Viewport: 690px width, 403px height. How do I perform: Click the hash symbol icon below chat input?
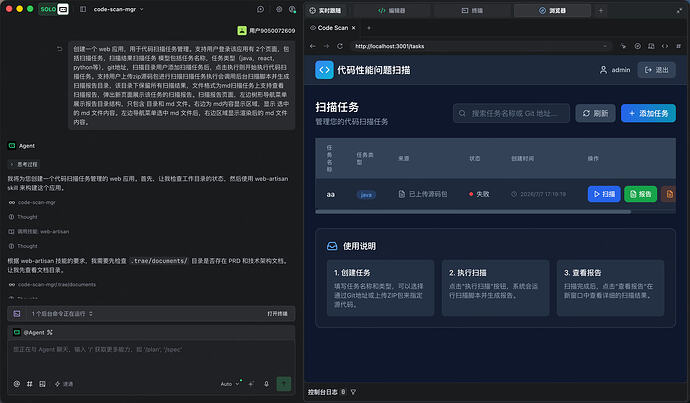tap(29, 384)
